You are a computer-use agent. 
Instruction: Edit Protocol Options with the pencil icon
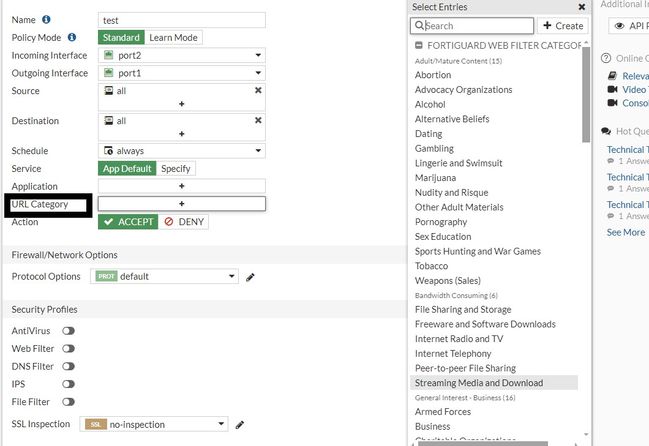pyautogui.click(x=250, y=277)
